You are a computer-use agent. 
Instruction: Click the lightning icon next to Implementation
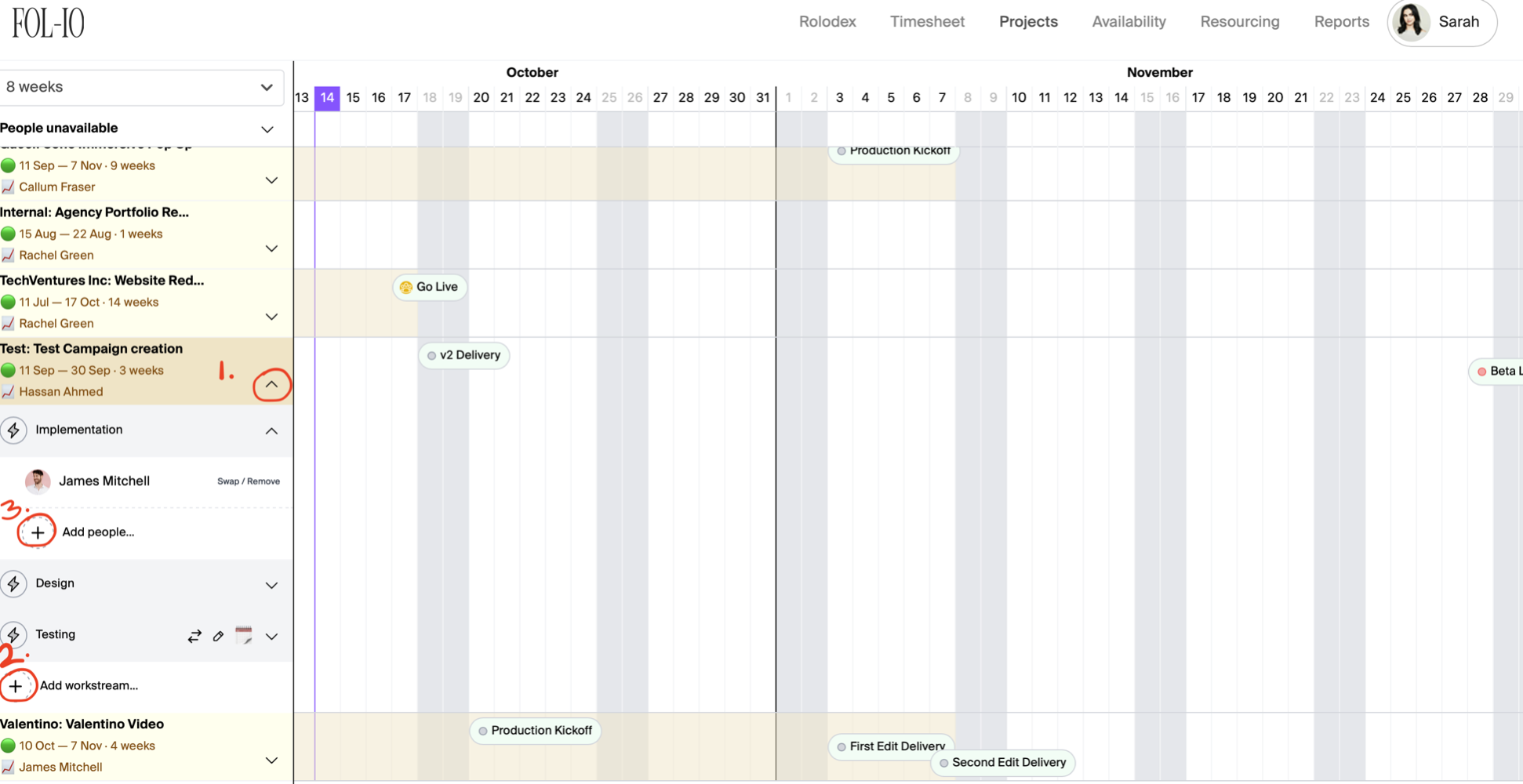point(14,430)
